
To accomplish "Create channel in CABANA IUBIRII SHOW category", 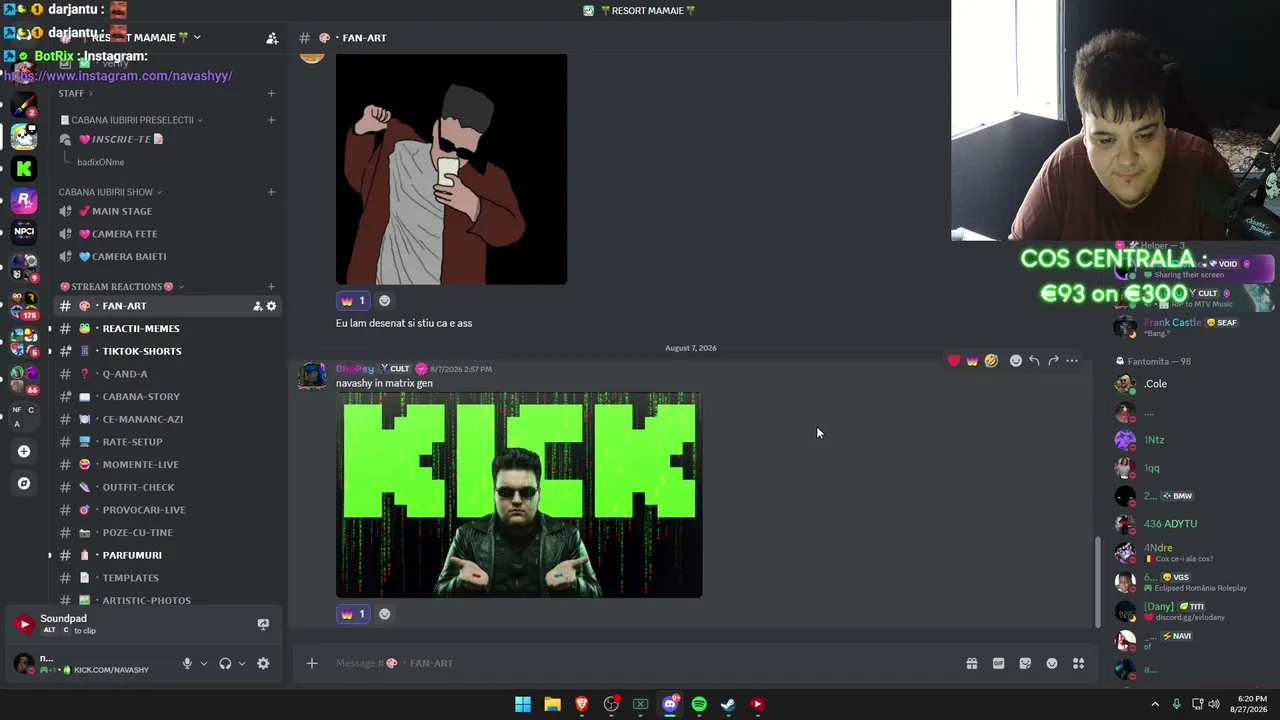I will tap(271, 192).
